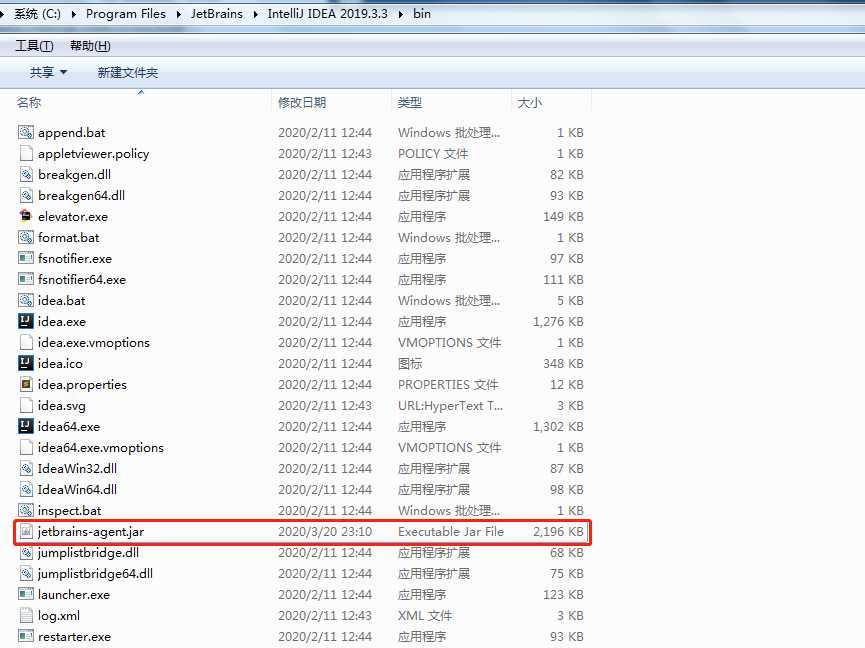Click the idea.ico IntelliJ icon
This screenshot has height=648, width=865.
coord(26,363)
